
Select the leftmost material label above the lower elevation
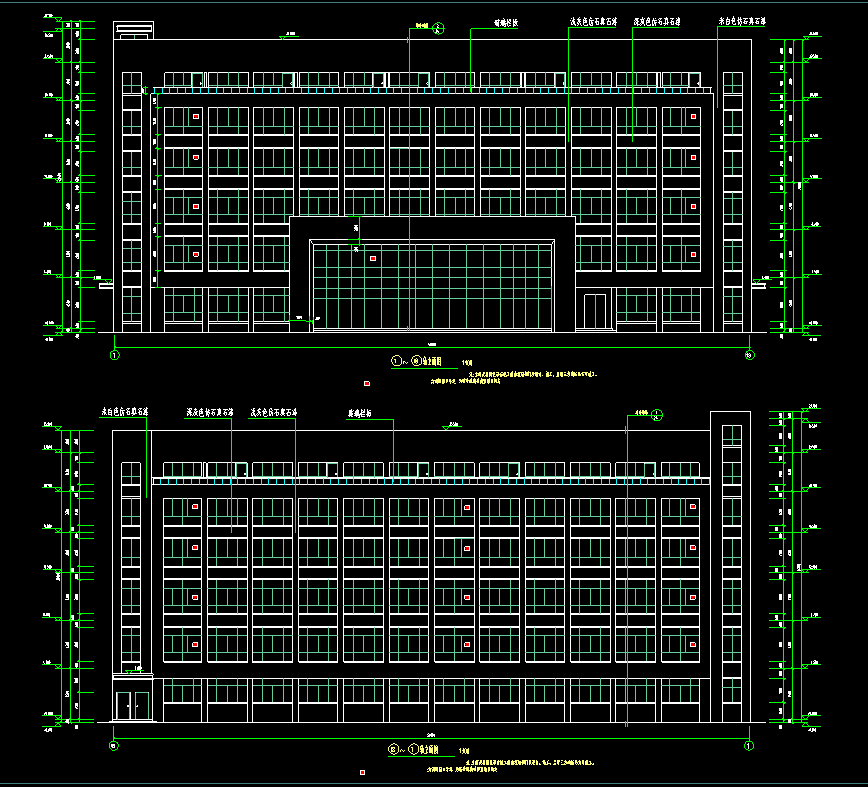tap(125, 411)
